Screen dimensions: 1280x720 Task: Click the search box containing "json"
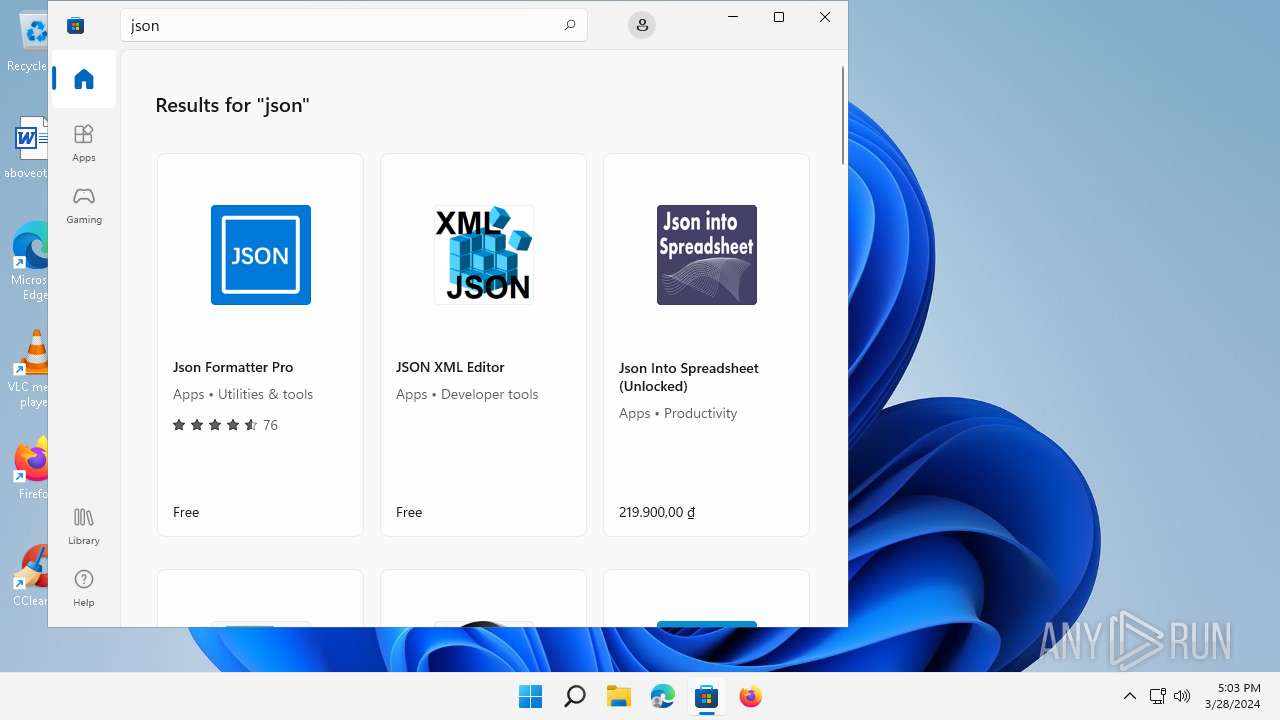pos(354,25)
